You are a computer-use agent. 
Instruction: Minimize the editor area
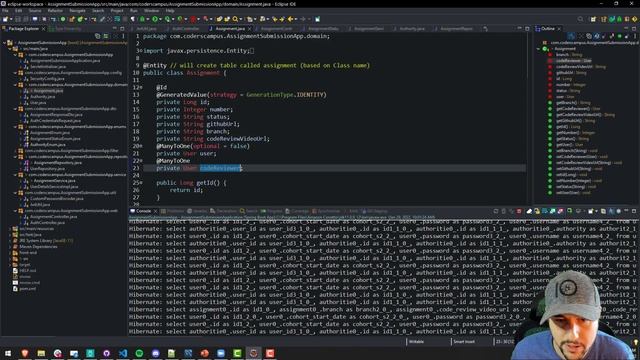pos(519,29)
